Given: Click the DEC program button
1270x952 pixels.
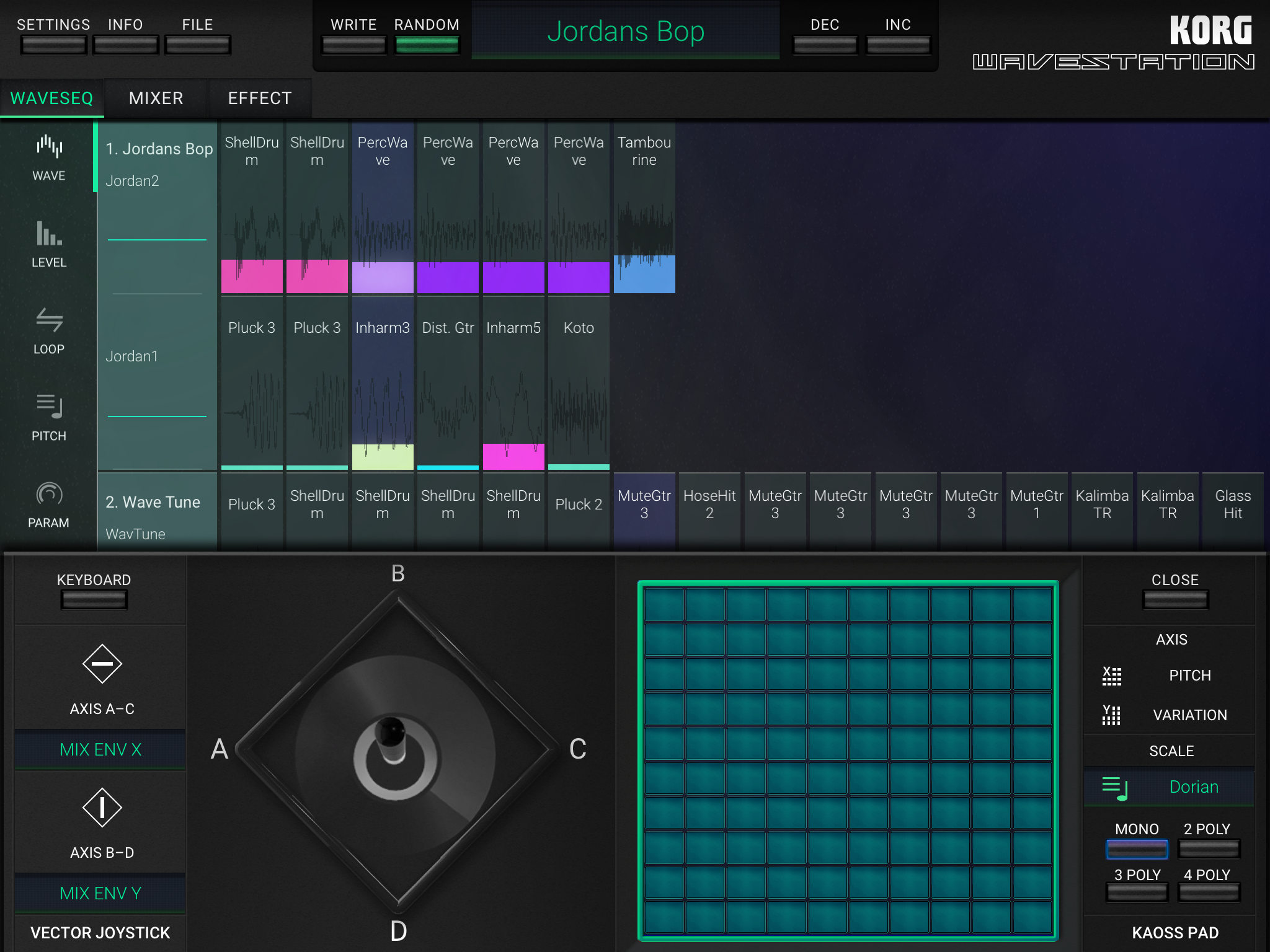Looking at the screenshot, I should point(825,45).
